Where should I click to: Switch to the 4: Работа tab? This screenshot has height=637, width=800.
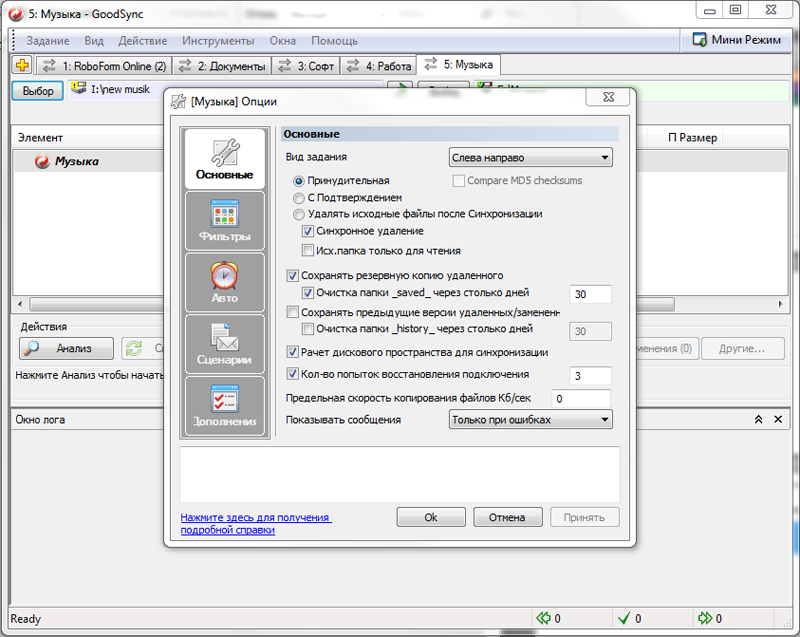click(378, 66)
